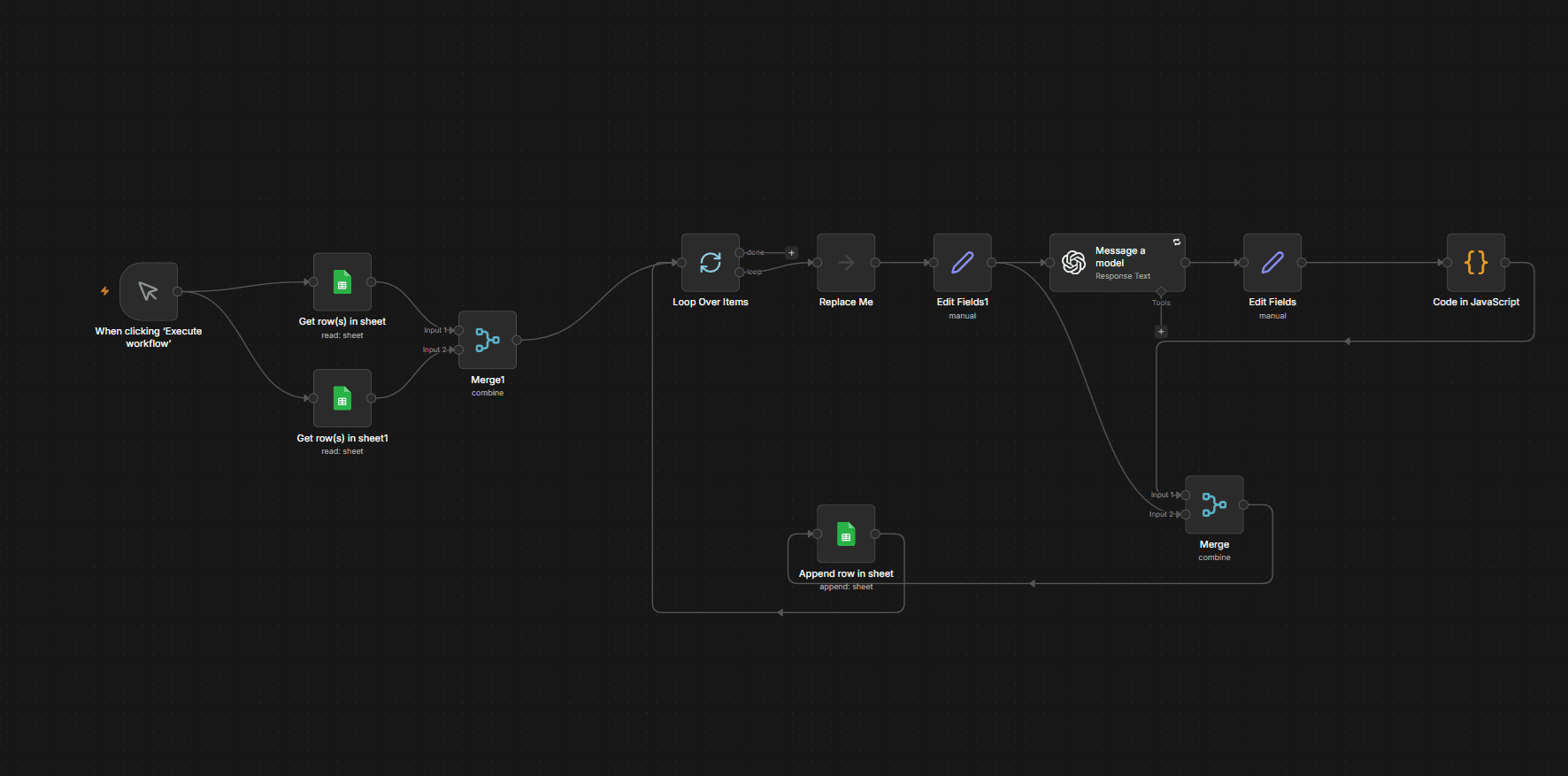Select the pencil node right of Message a model
Viewport: 1568px width, 776px height.
click(x=1272, y=263)
